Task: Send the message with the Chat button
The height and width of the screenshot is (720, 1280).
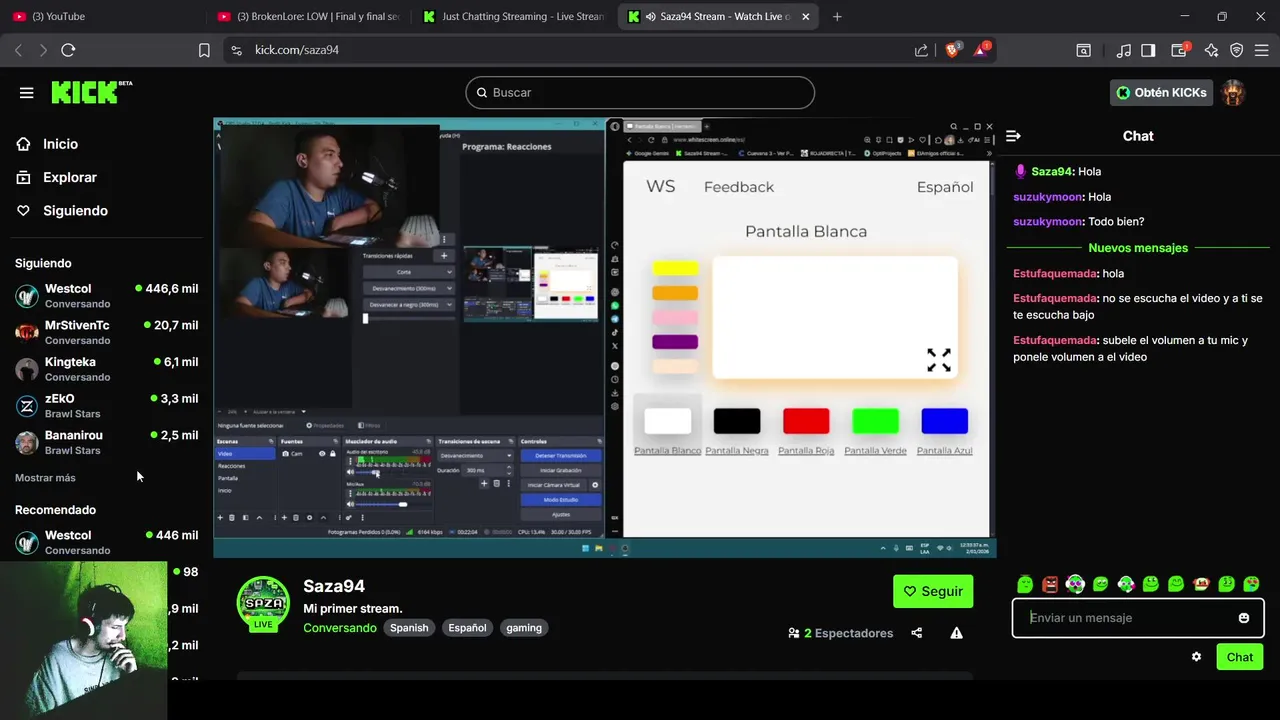Action: click(1240, 657)
